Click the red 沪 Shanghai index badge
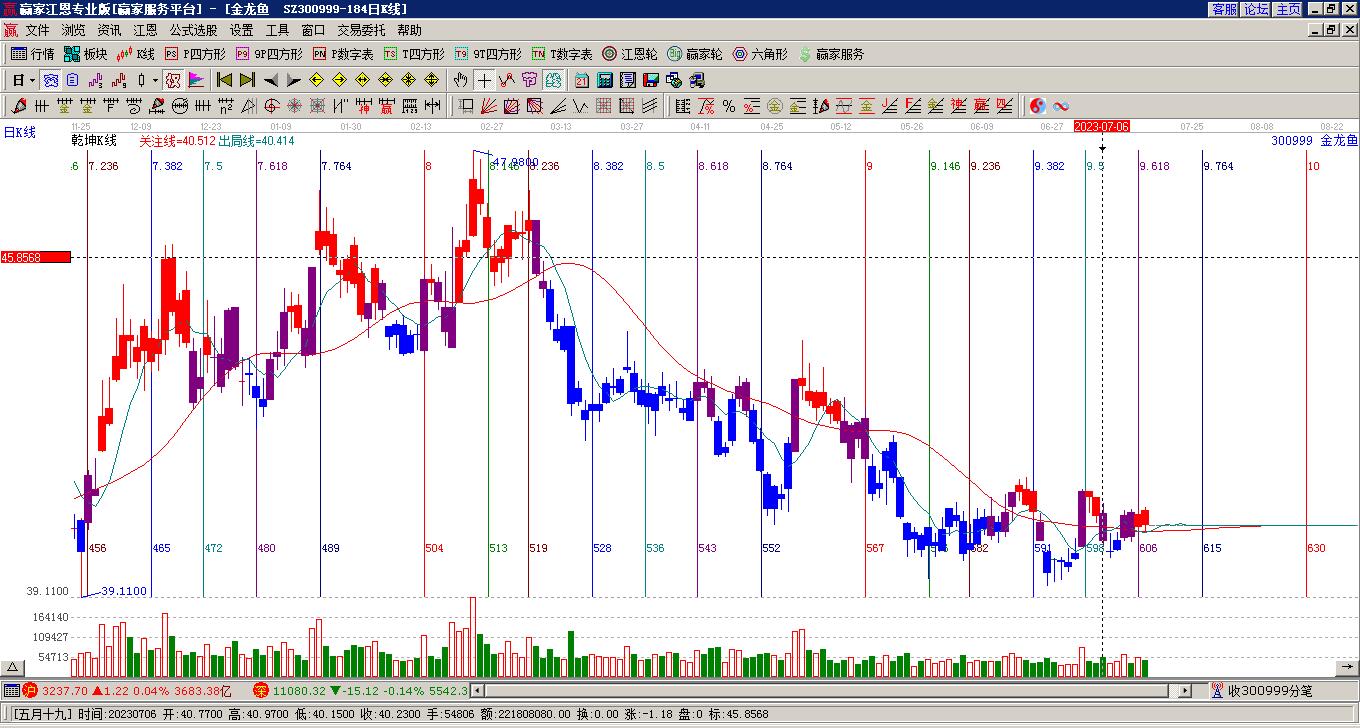This screenshot has height=728, width=1360. point(30,691)
